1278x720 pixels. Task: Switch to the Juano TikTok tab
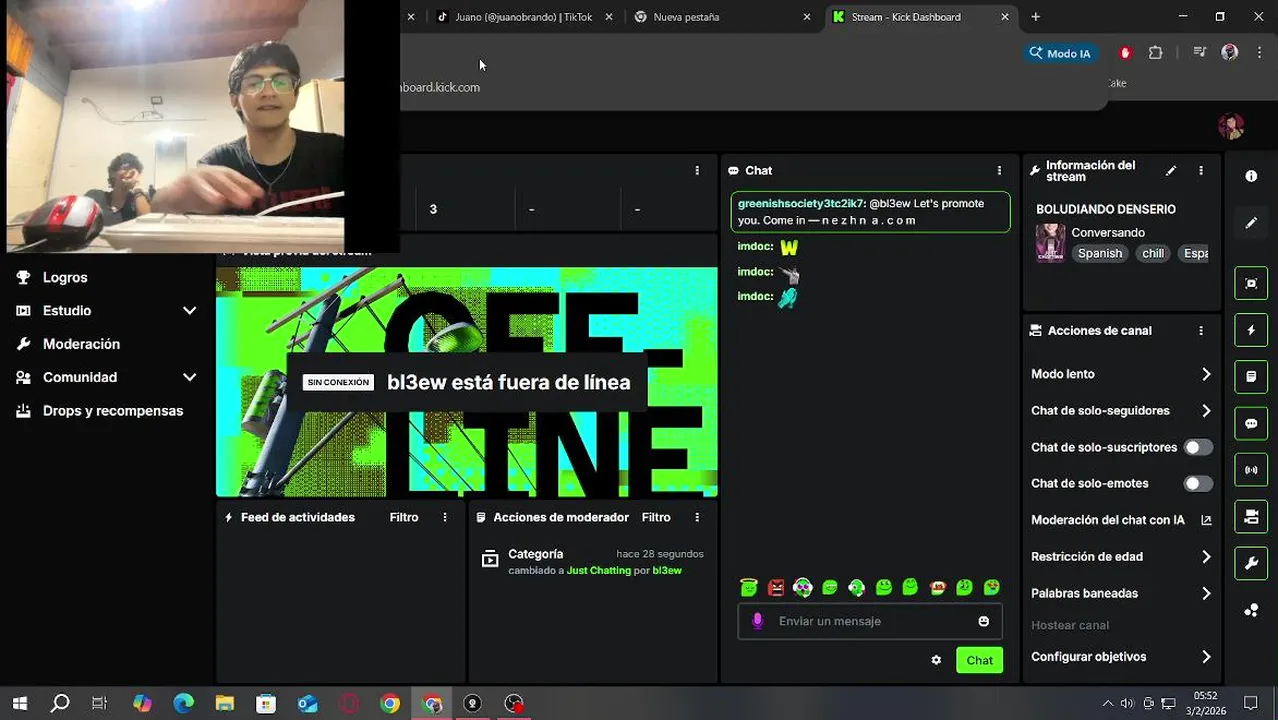[x=523, y=17]
